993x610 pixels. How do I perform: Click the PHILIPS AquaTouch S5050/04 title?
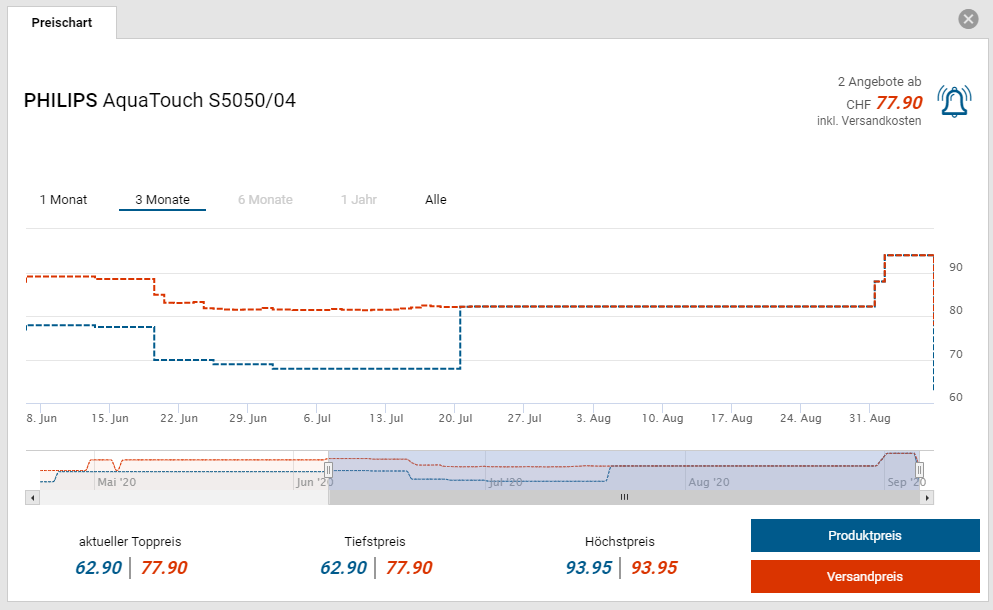pos(160,101)
